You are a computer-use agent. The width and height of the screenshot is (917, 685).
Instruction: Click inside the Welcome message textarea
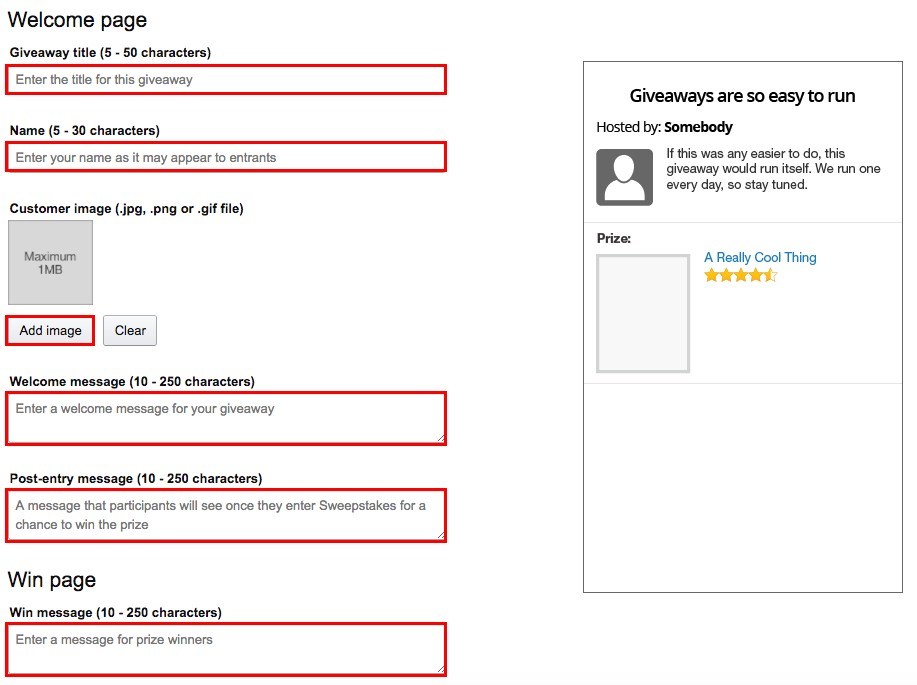coord(226,418)
